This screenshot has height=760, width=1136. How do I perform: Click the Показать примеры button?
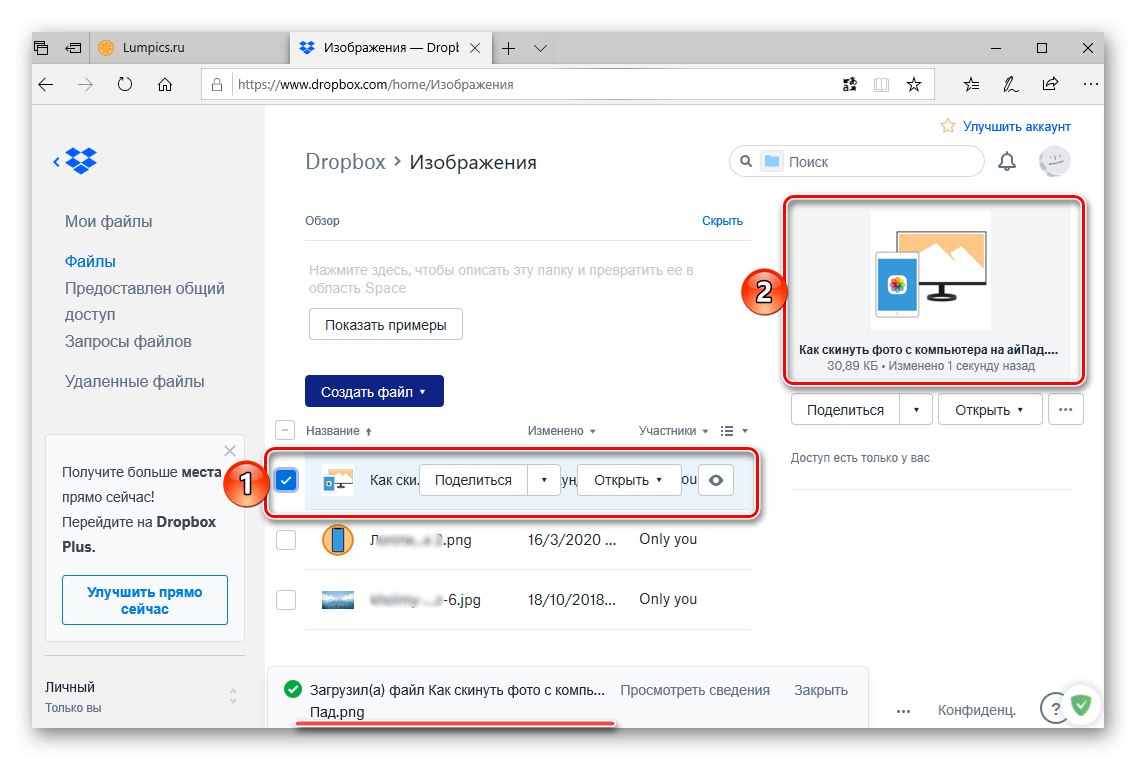pyautogui.click(x=385, y=325)
